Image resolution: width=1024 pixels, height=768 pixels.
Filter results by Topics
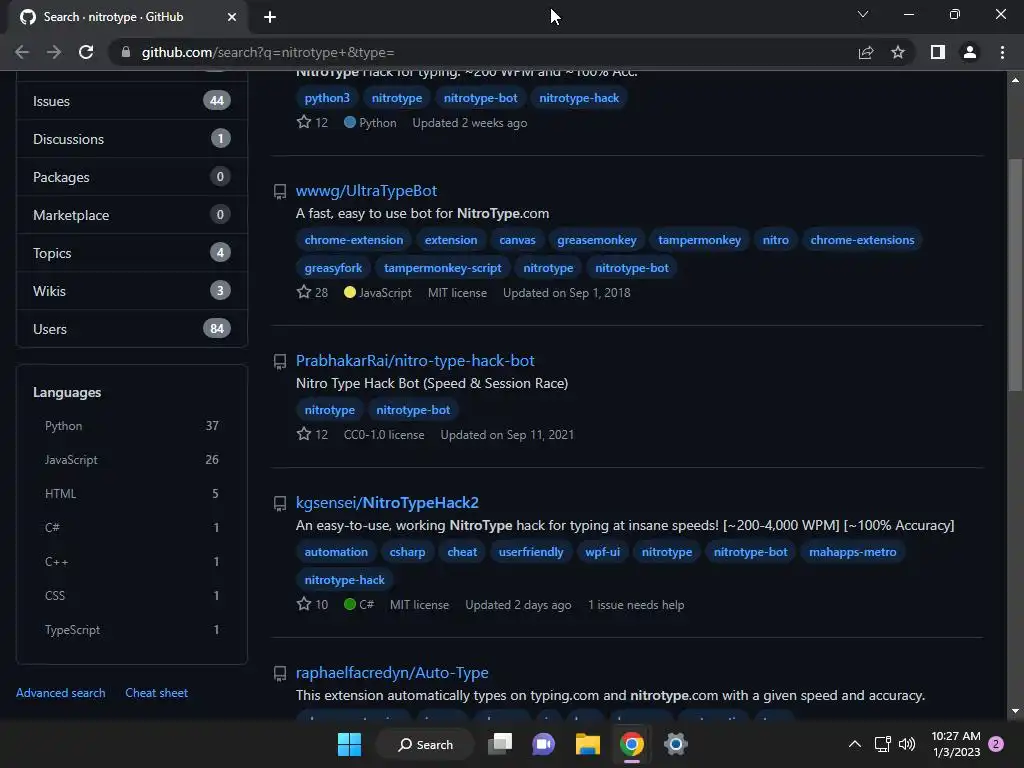[131, 253]
